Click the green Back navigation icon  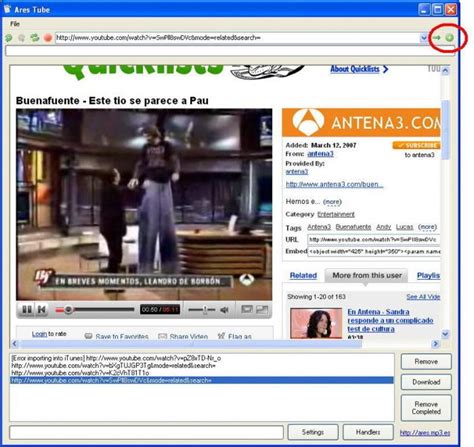point(8,38)
